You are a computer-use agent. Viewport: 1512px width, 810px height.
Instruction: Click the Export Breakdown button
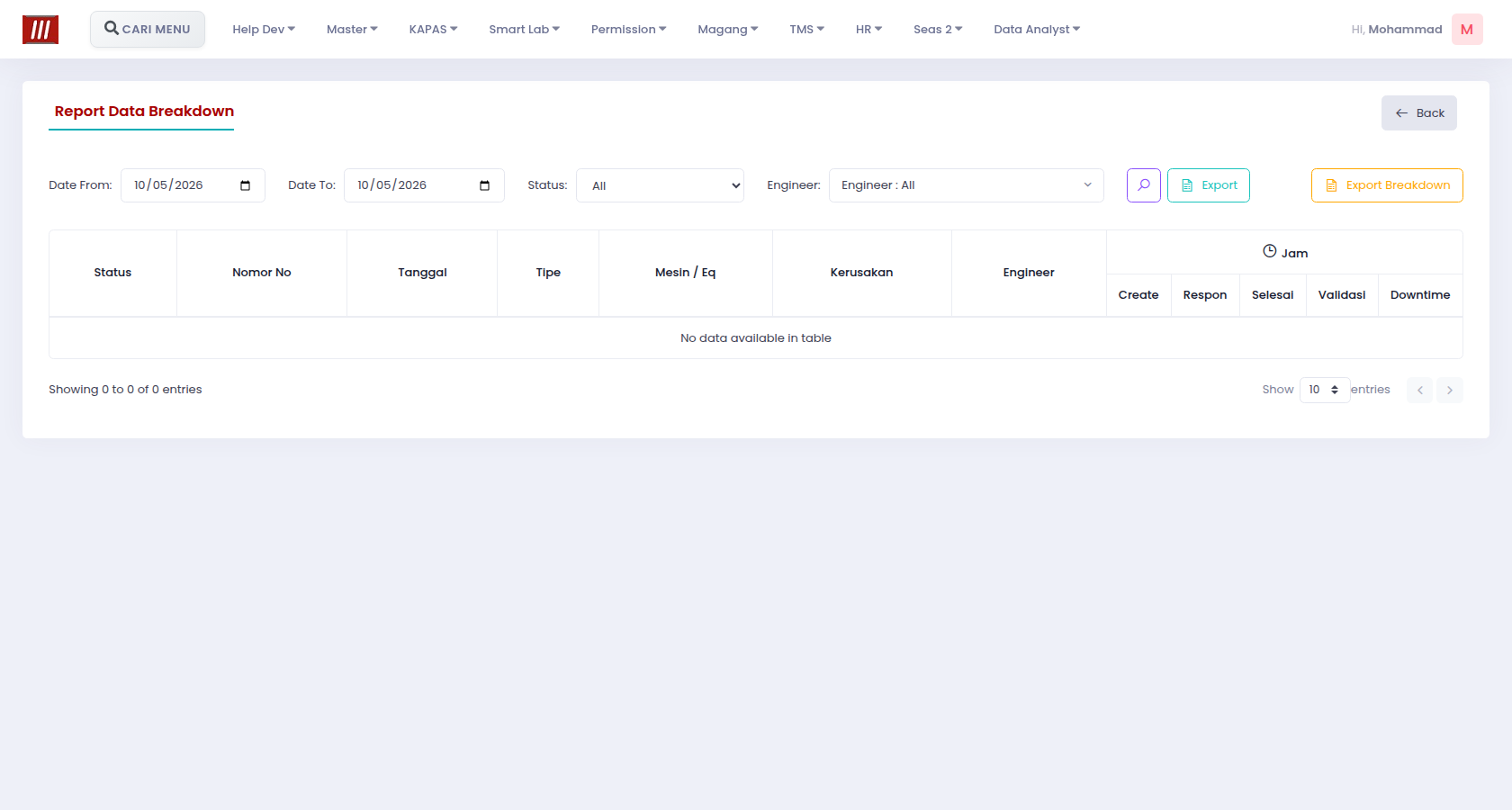tap(1387, 185)
